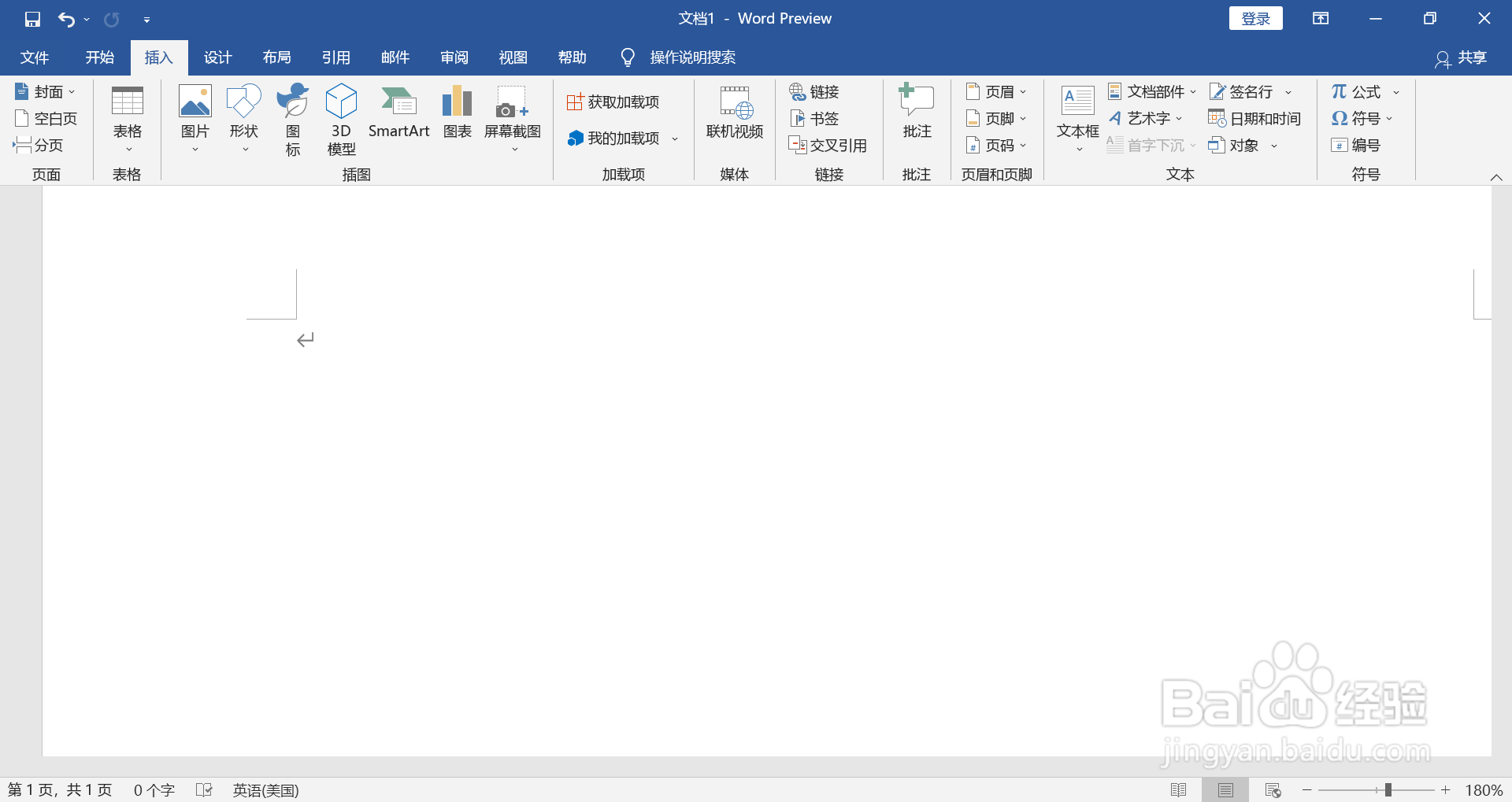Click the word count (0个字)
The image size is (1512, 802).
(154, 790)
